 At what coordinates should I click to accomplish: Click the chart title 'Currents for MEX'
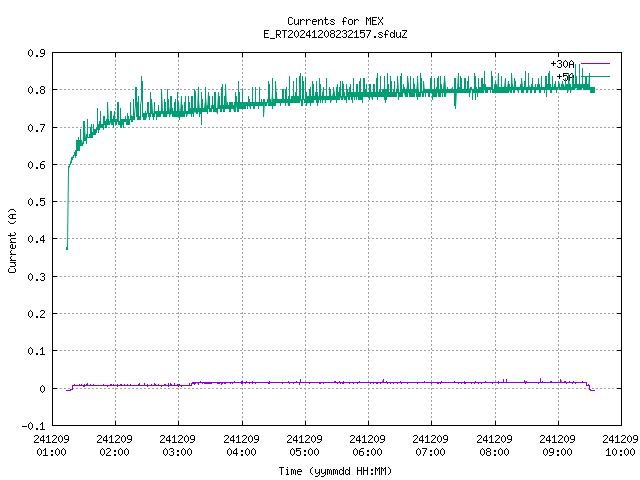pyautogui.click(x=335, y=21)
